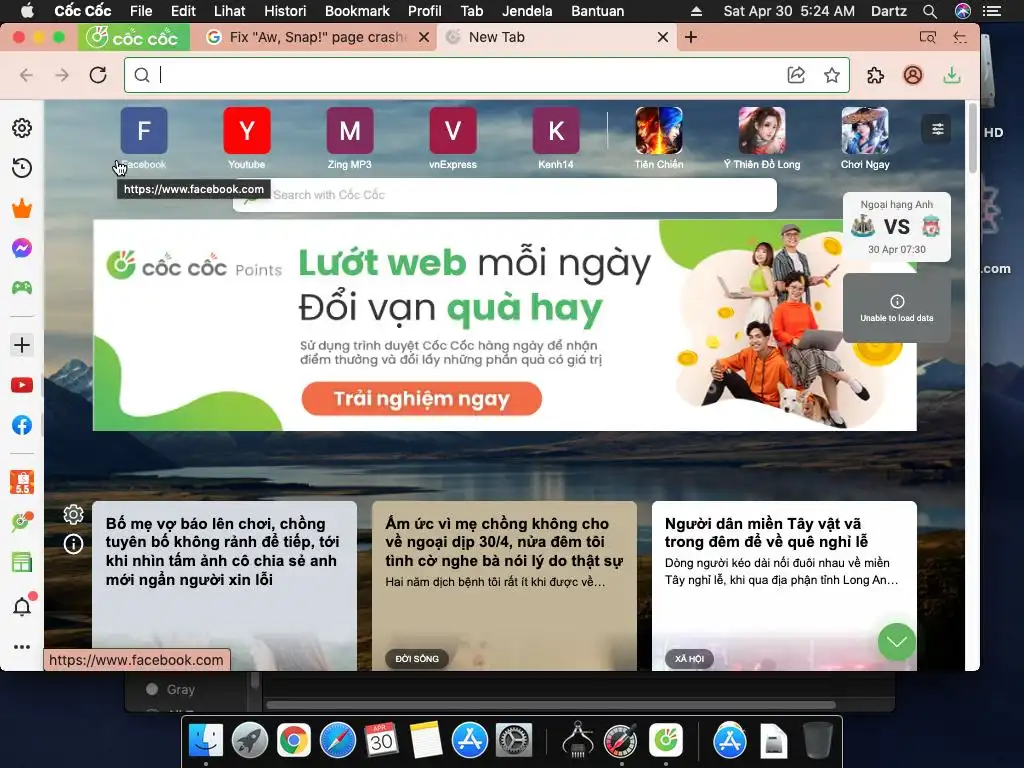Open a new tab with plus button
Image resolution: width=1024 pixels, height=768 pixels.
691,37
